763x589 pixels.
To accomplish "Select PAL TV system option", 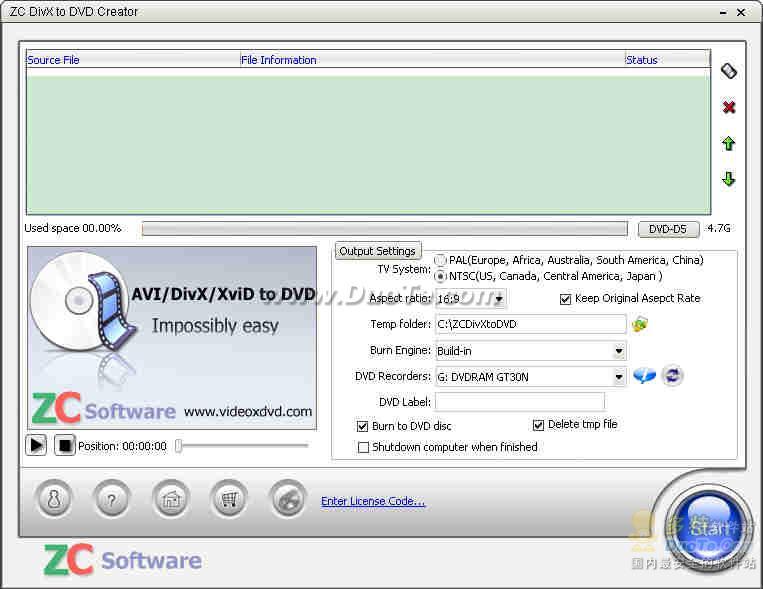I will click(440, 260).
